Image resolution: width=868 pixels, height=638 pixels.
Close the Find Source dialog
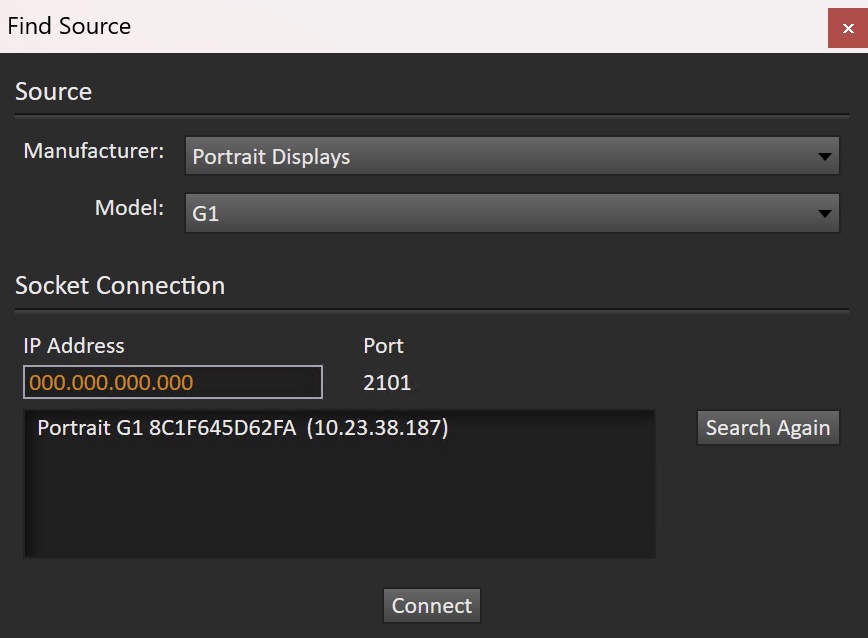coord(847,28)
